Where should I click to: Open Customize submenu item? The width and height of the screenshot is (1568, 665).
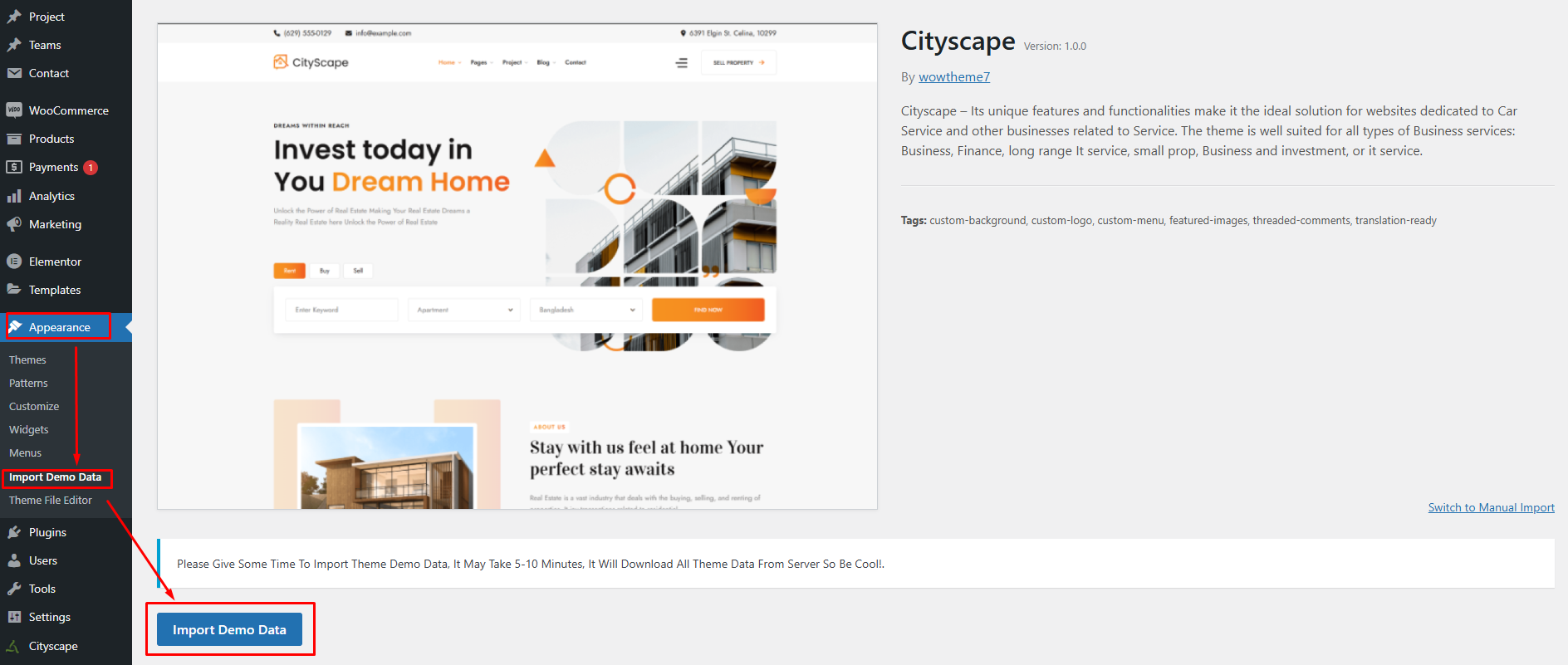pos(34,406)
